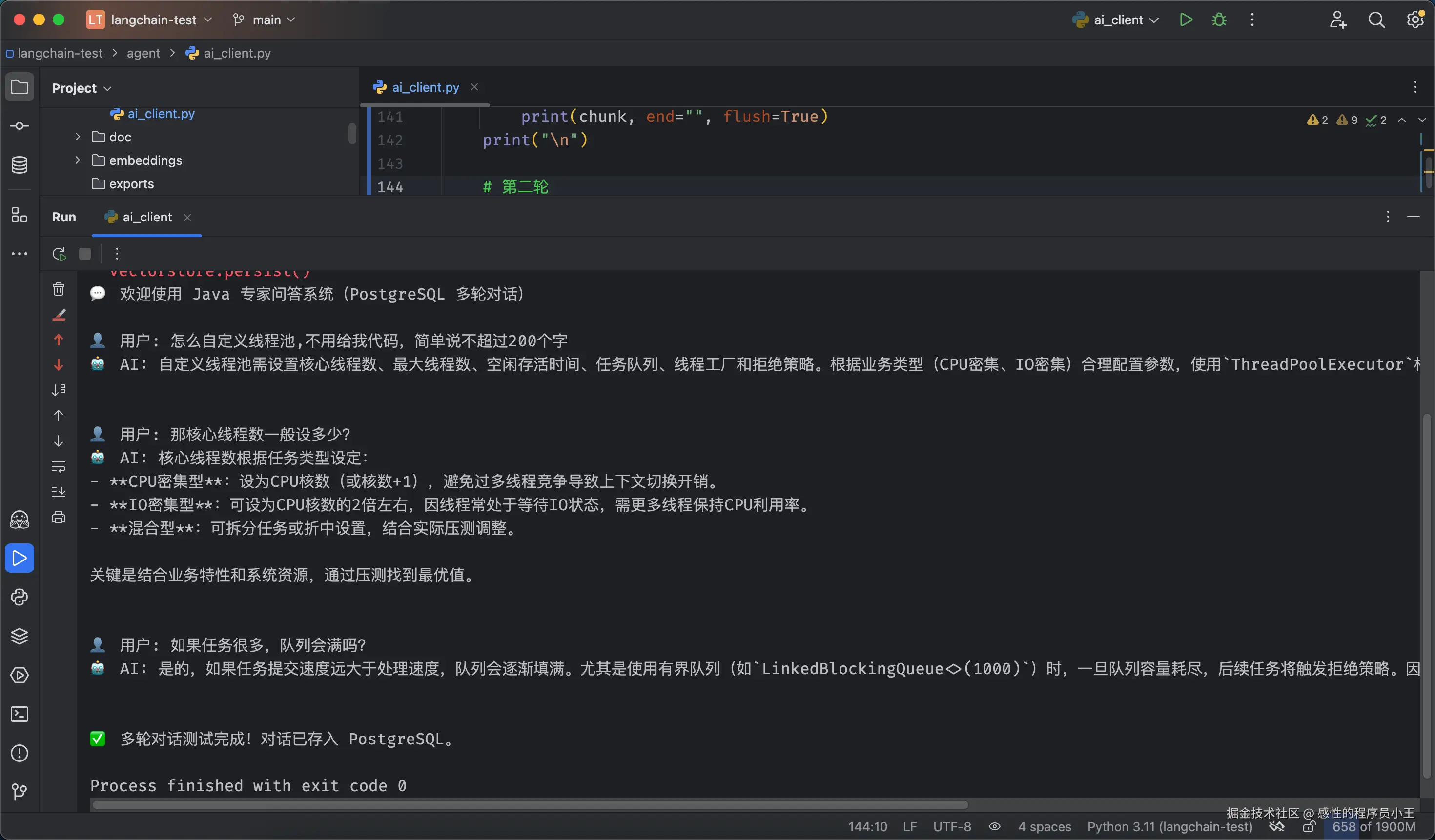The height and width of the screenshot is (840, 1435).
Task: Open the Database tool window
Action: (20, 165)
